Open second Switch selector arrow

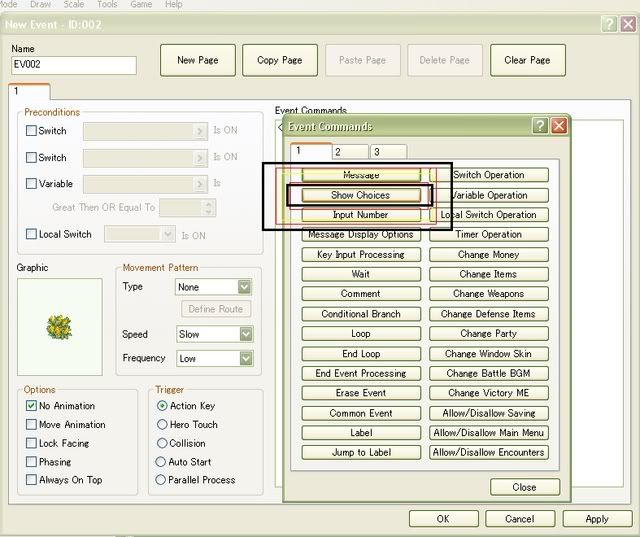tap(200, 158)
